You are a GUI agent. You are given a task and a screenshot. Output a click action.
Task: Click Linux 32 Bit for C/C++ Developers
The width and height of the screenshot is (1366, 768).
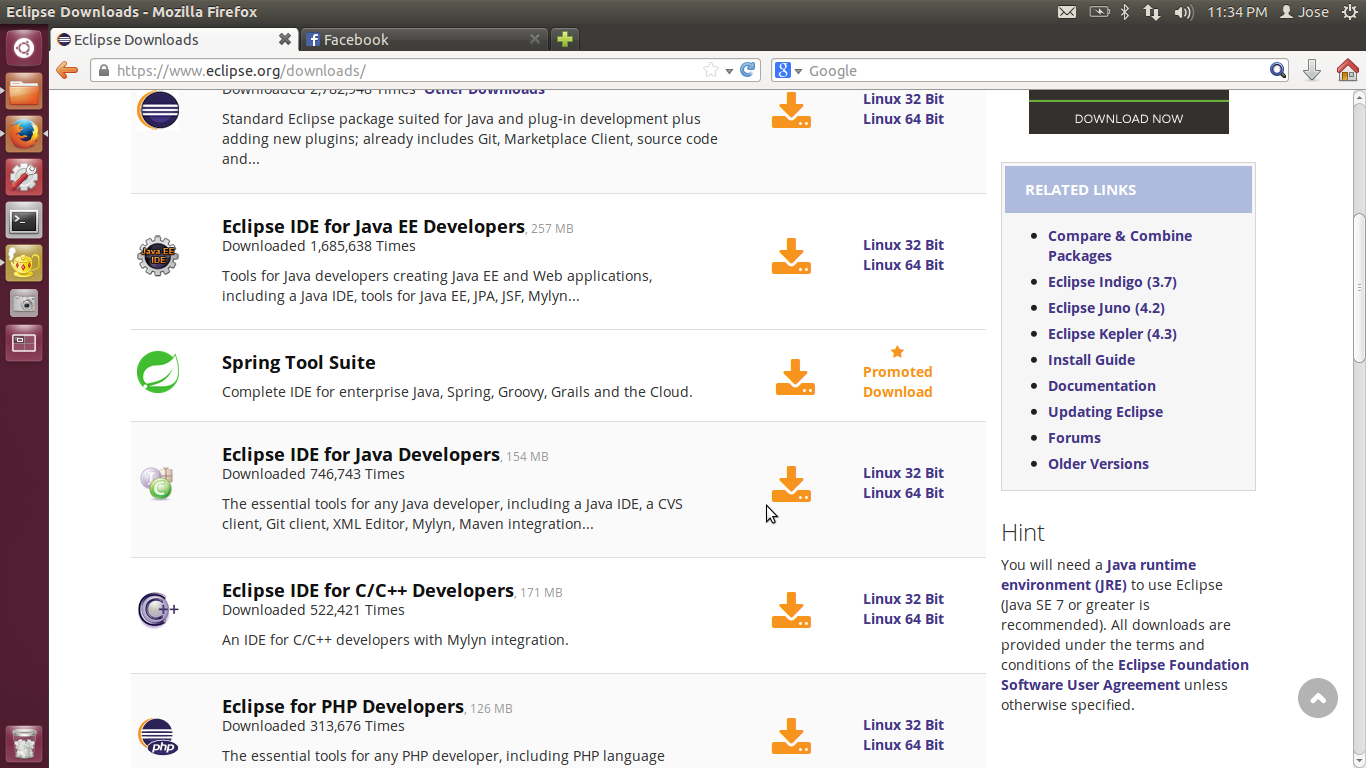[x=903, y=599]
